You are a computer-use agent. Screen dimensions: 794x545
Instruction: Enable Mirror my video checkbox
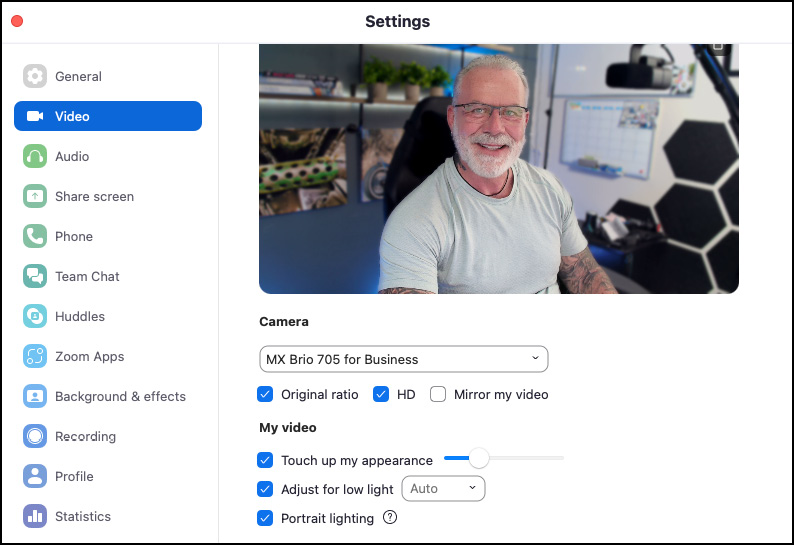[438, 394]
